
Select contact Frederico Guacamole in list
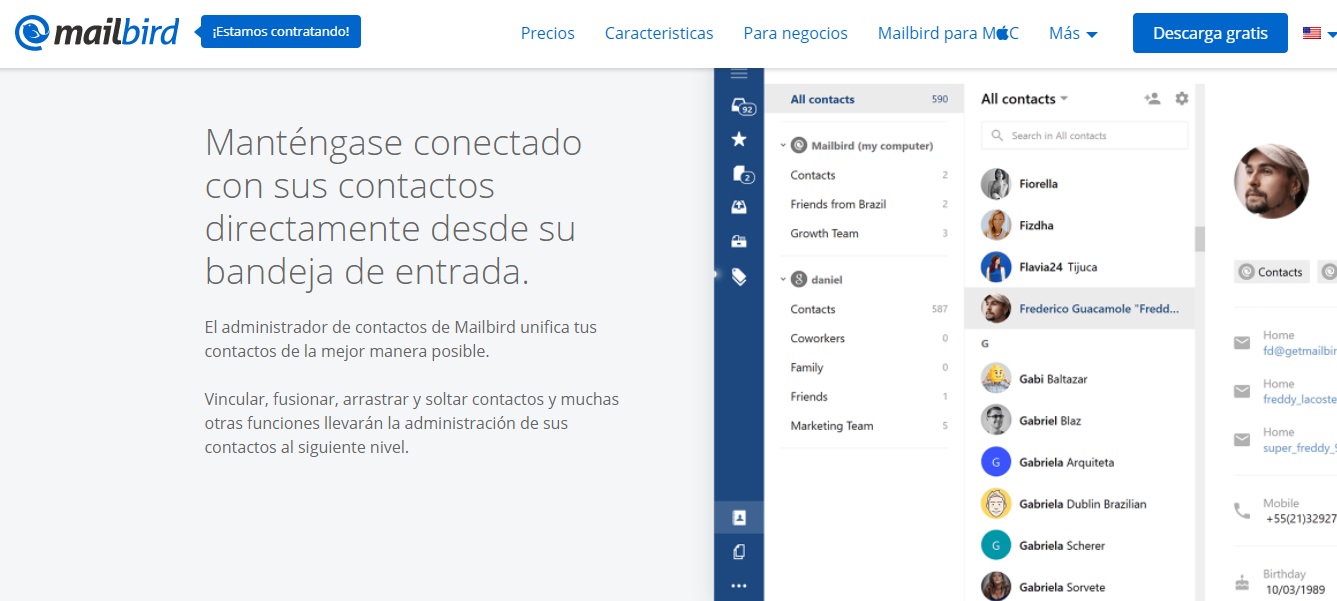(x=1080, y=308)
